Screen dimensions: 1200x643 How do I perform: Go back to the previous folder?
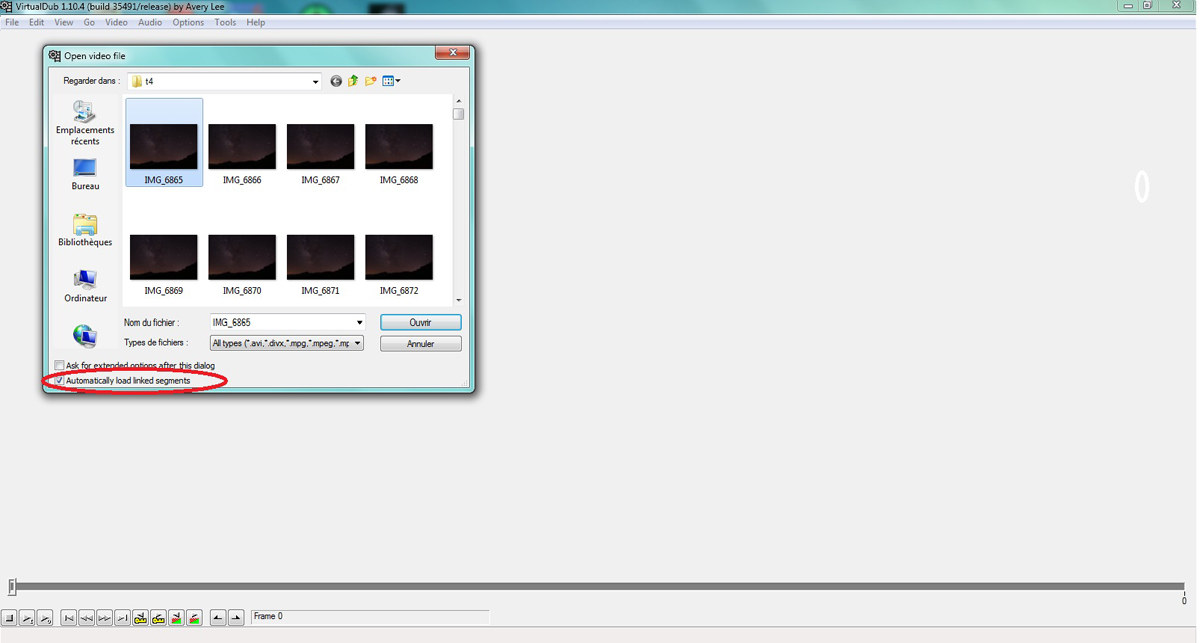(336, 81)
